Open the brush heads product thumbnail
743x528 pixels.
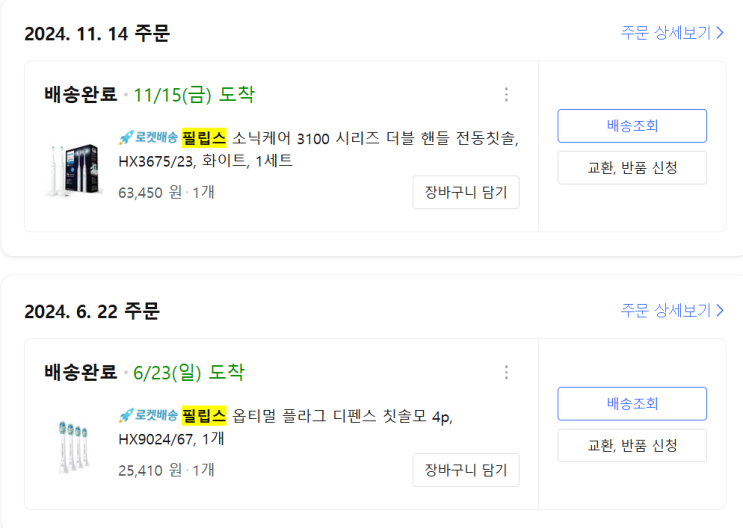[x=74, y=446]
